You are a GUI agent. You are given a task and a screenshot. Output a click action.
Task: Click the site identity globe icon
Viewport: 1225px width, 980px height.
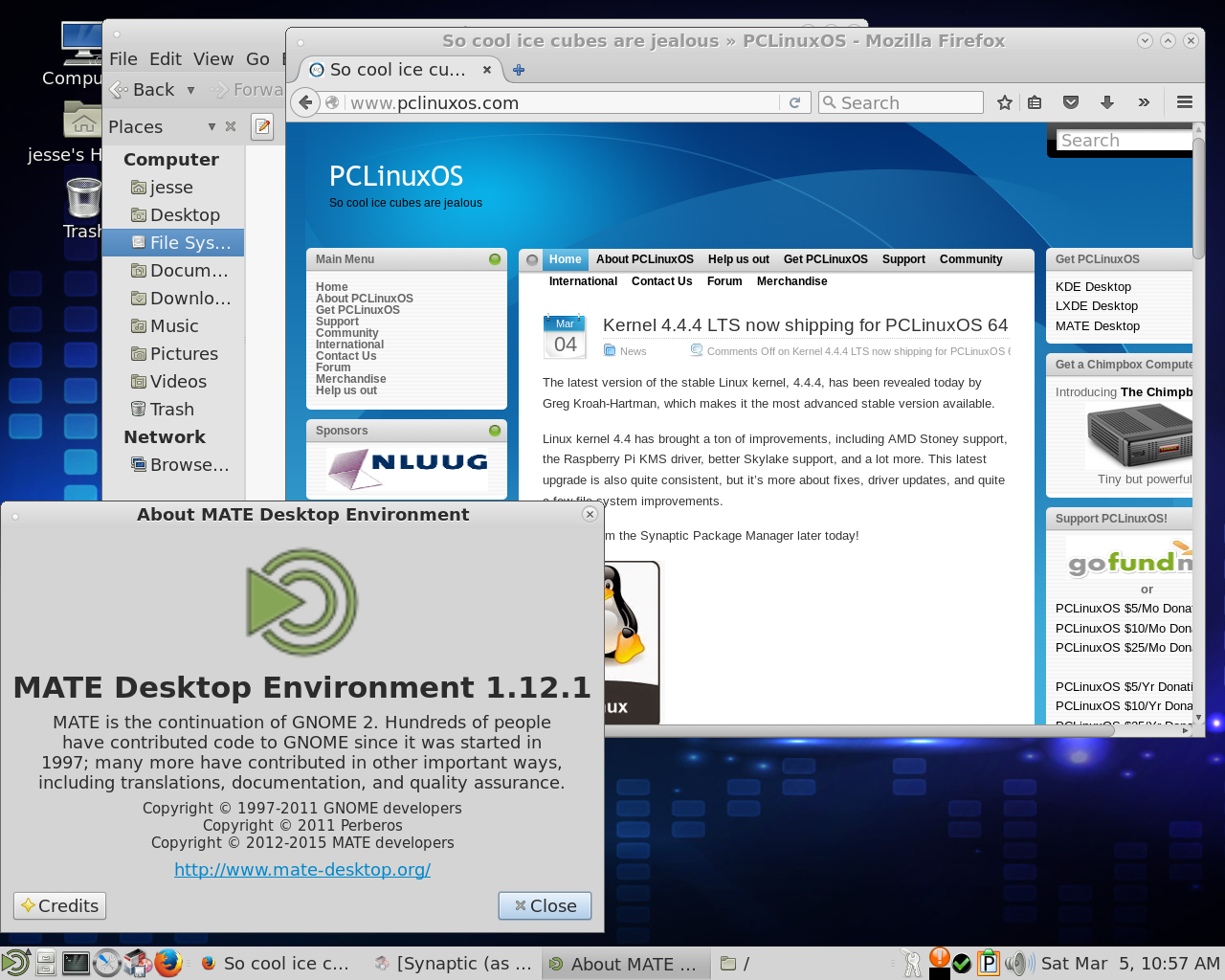point(332,102)
